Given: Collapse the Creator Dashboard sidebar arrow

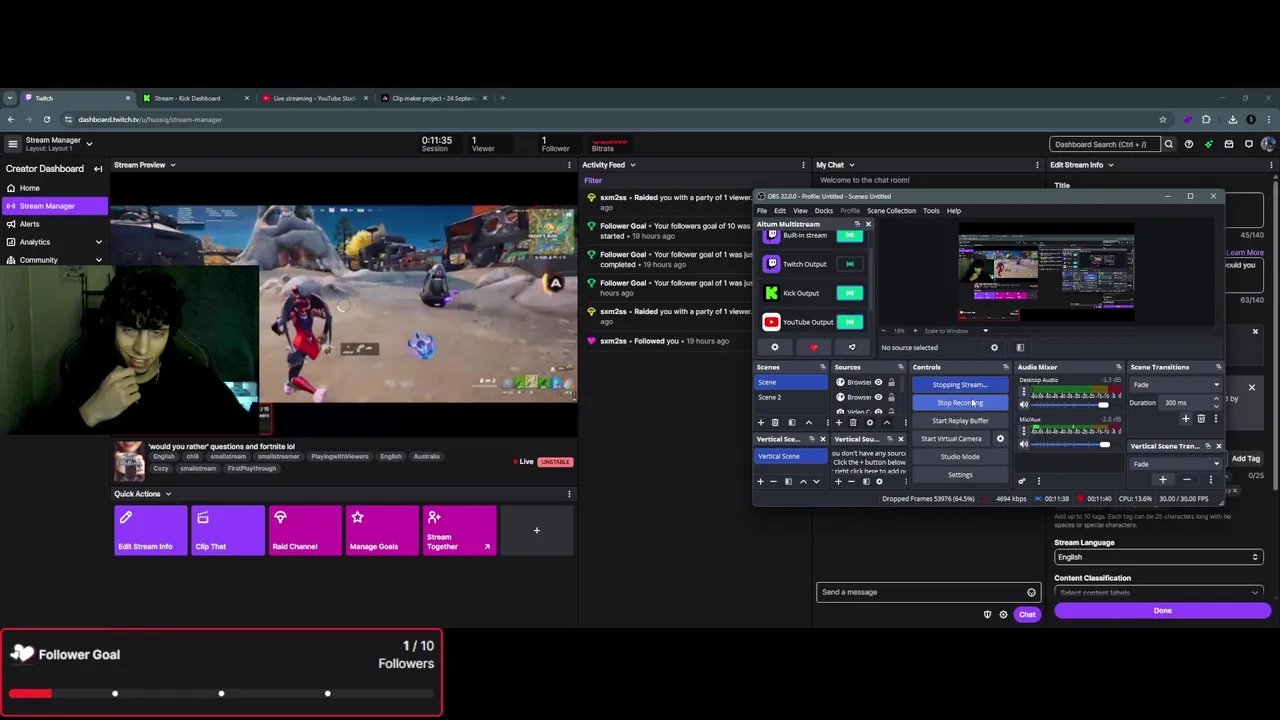Looking at the screenshot, I should [x=98, y=169].
